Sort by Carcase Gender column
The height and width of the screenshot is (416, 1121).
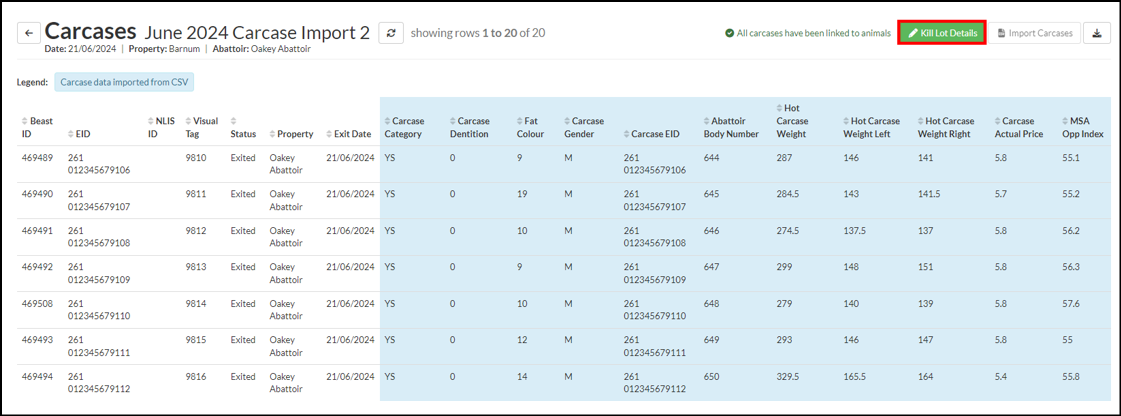(584, 127)
